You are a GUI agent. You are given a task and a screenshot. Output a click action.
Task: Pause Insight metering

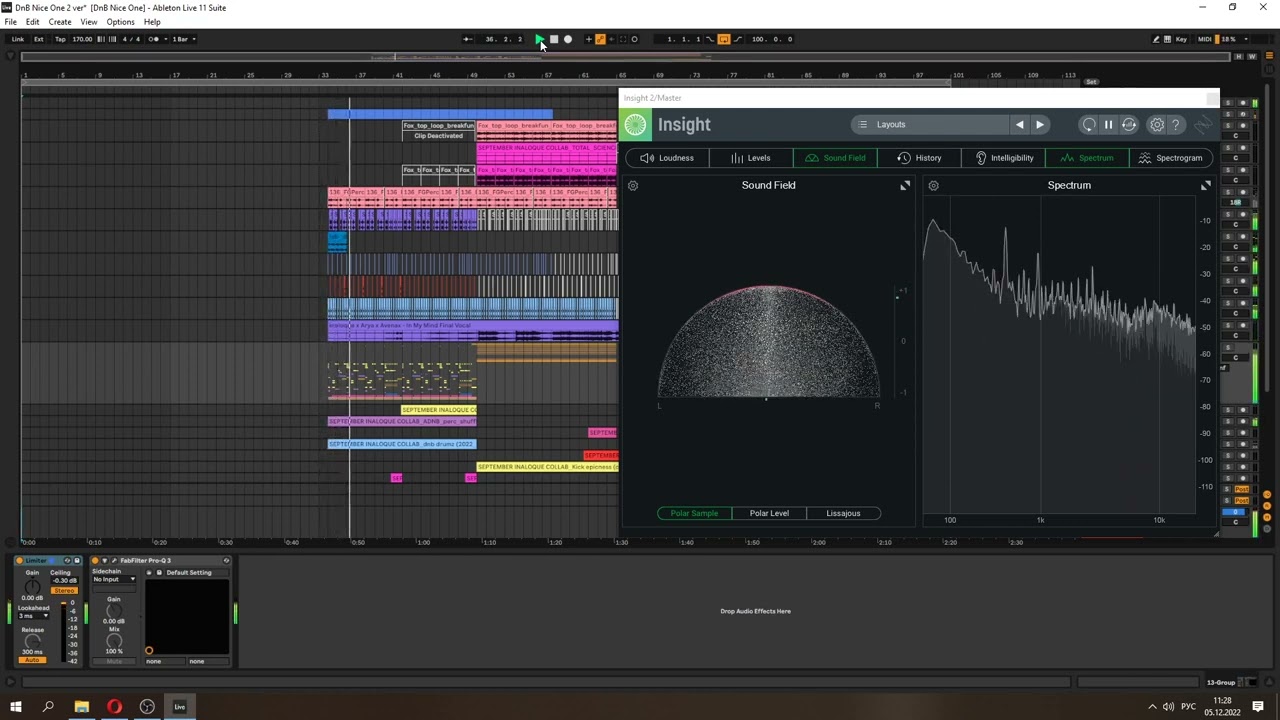pos(1108,125)
